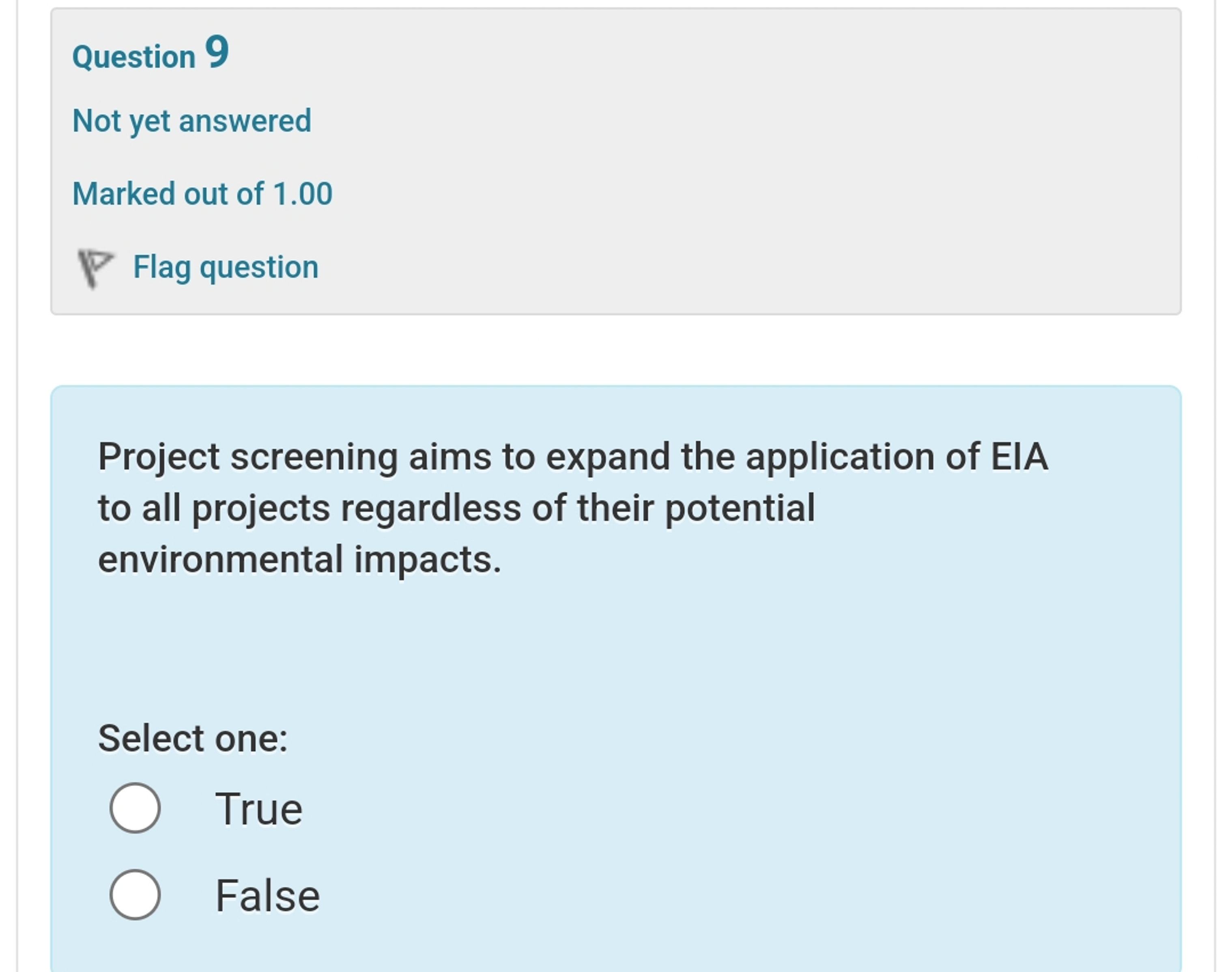Click the Flag question text link

tap(226, 266)
